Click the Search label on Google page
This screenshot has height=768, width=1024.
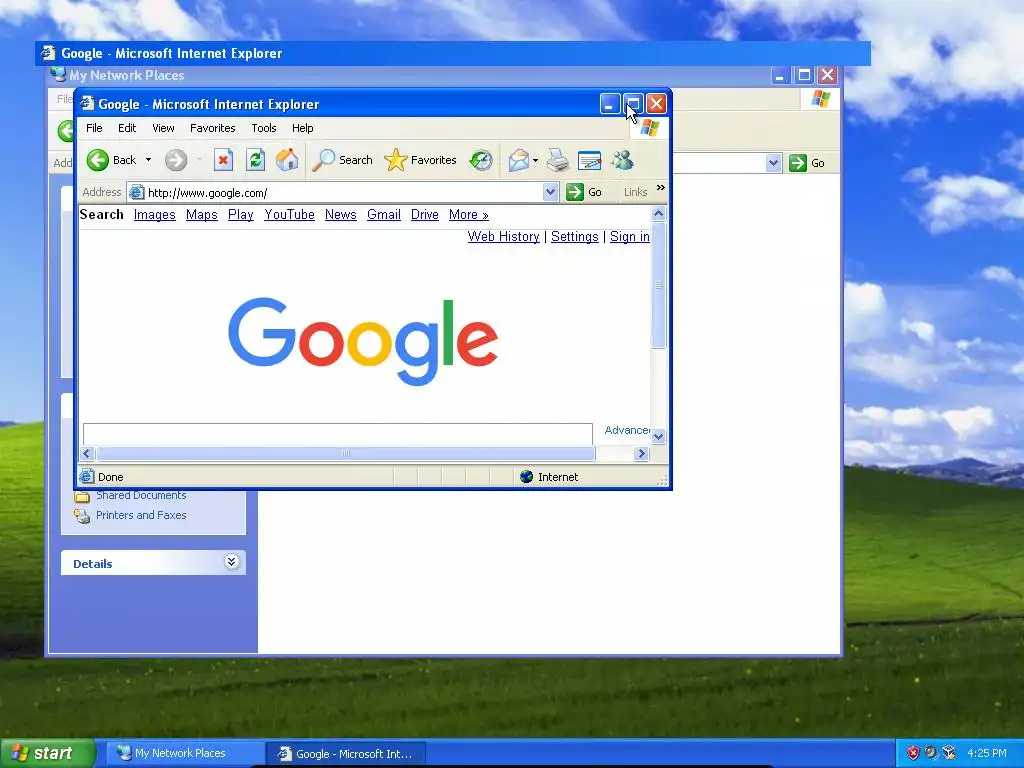click(101, 214)
